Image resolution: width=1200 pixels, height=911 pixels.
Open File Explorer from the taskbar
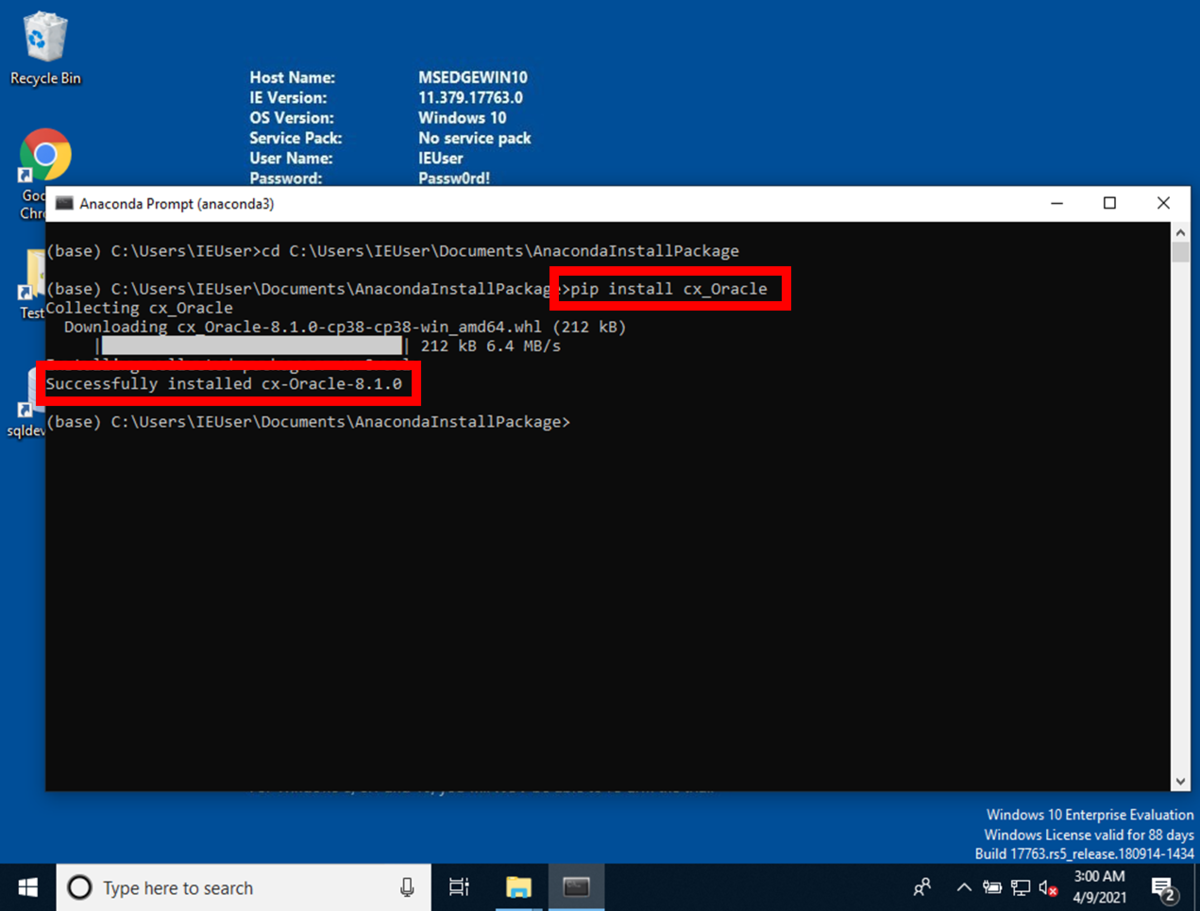518,887
